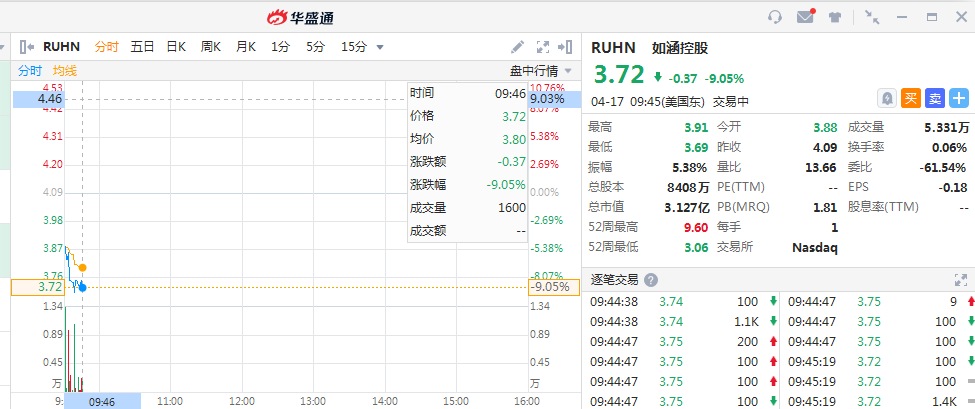
Task: Click 总市值 value 3.127亿
Action: (688, 207)
